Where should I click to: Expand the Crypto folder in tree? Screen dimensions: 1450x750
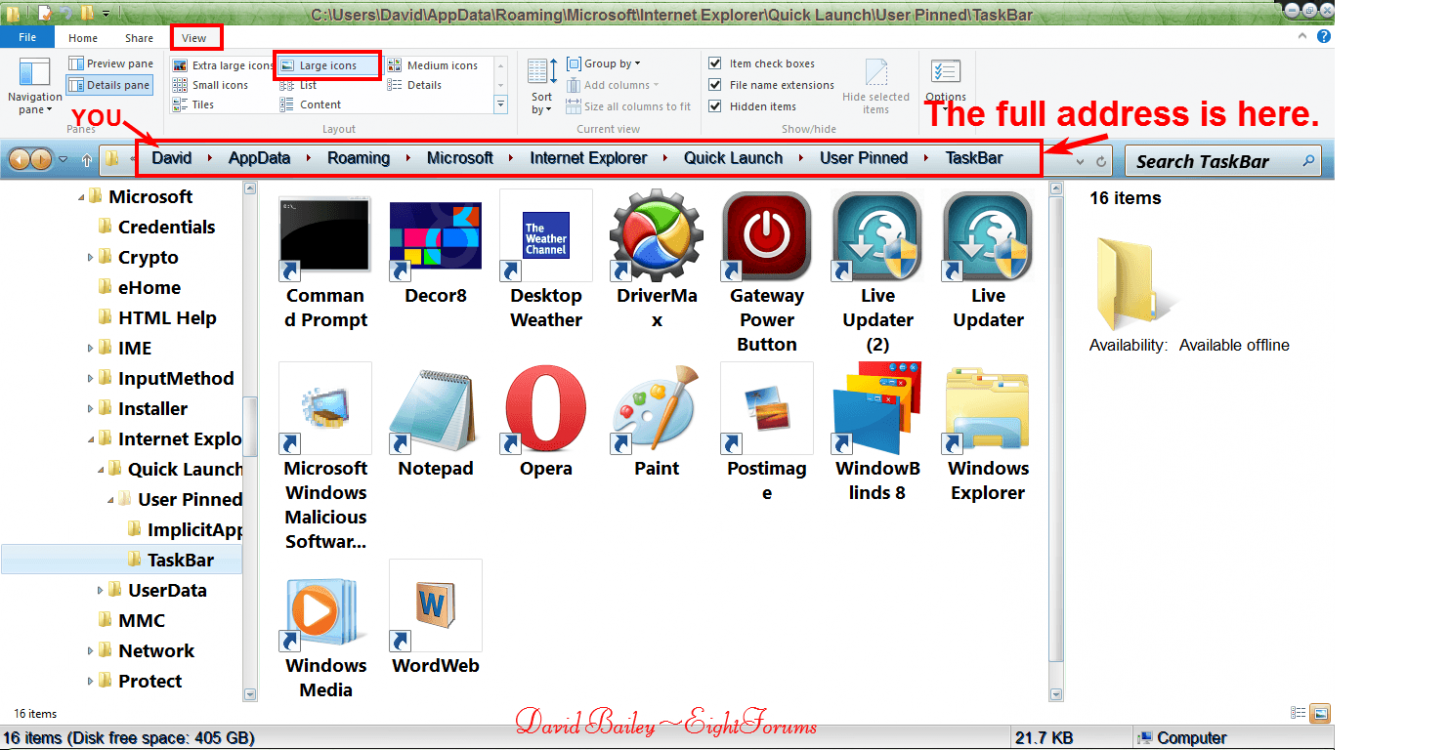(x=91, y=258)
